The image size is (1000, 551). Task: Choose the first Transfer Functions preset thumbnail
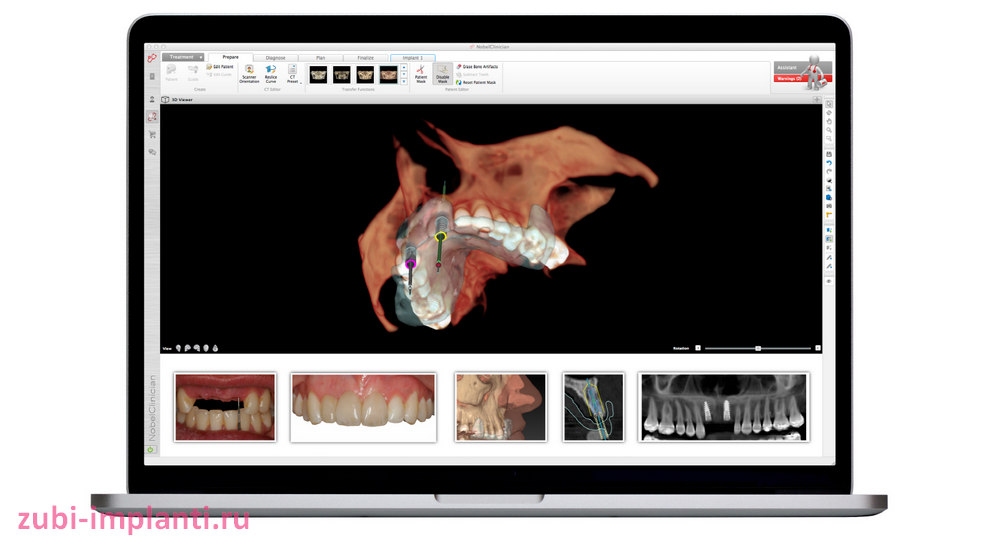(x=319, y=74)
